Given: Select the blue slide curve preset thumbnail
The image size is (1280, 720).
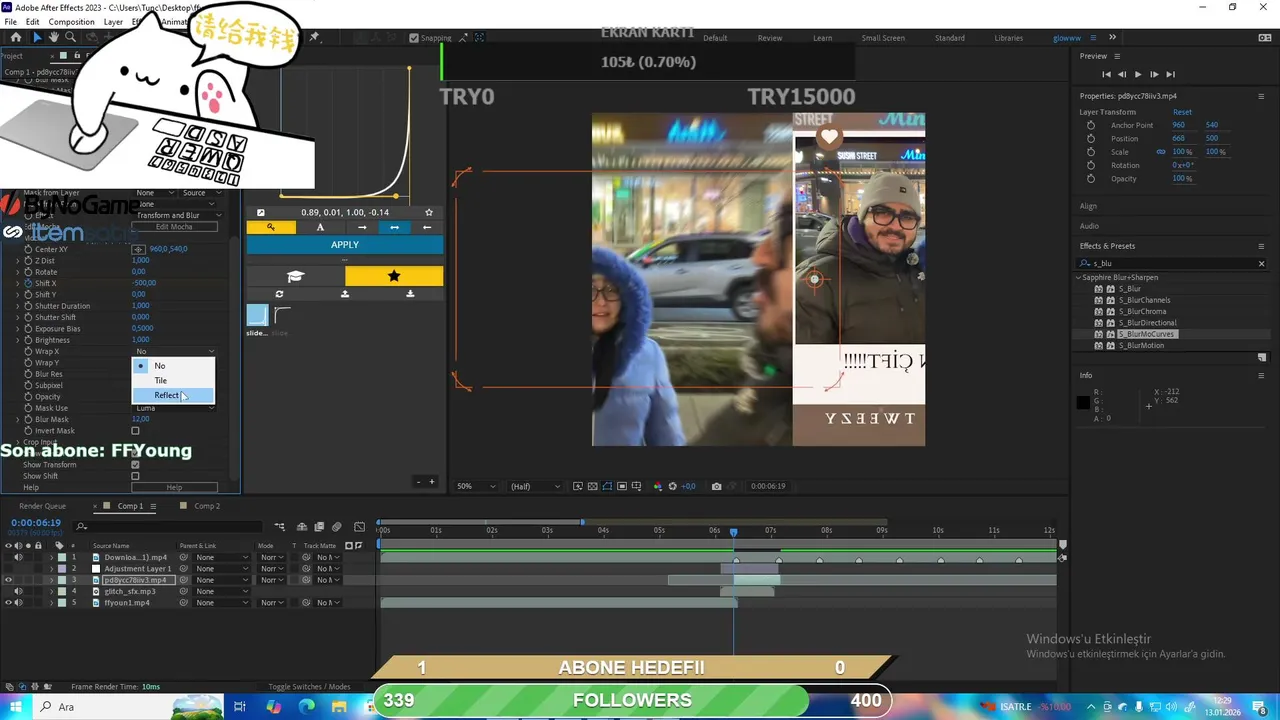Looking at the screenshot, I should point(257,316).
